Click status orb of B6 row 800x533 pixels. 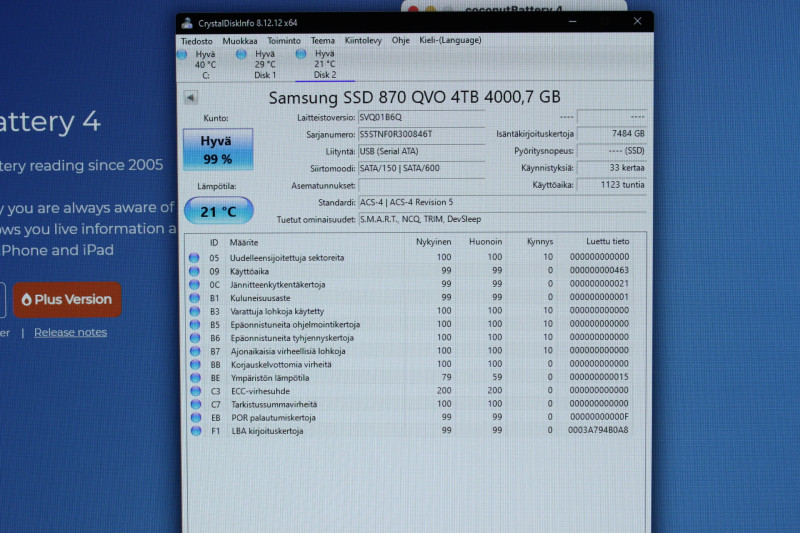tap(194, 337)
